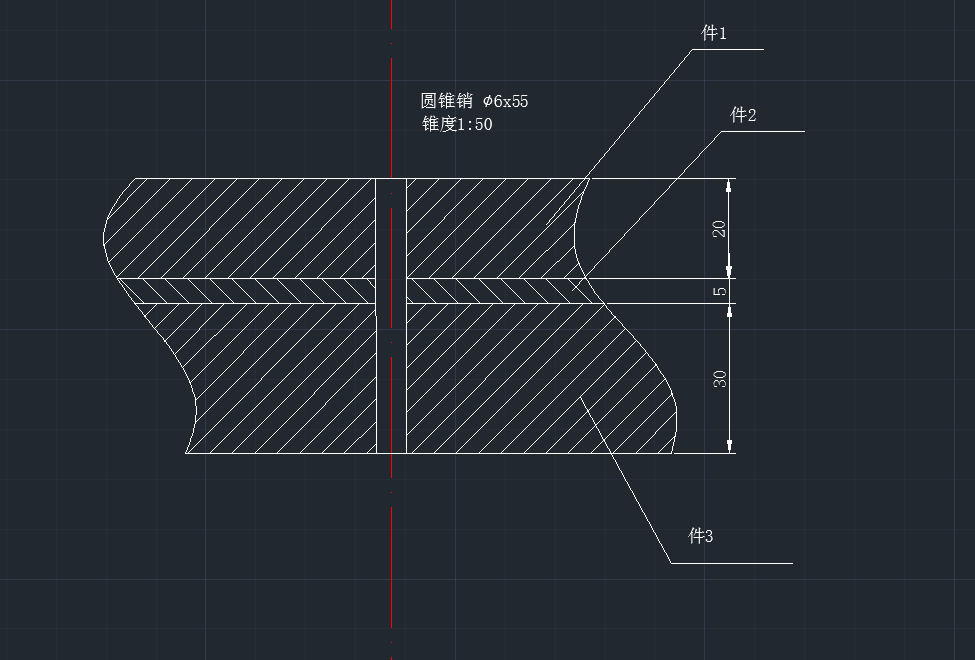The height and width of the screenshot is (660, 975).
Task: Select bottom layer hatch left of pin
Action: pos(280,380)
